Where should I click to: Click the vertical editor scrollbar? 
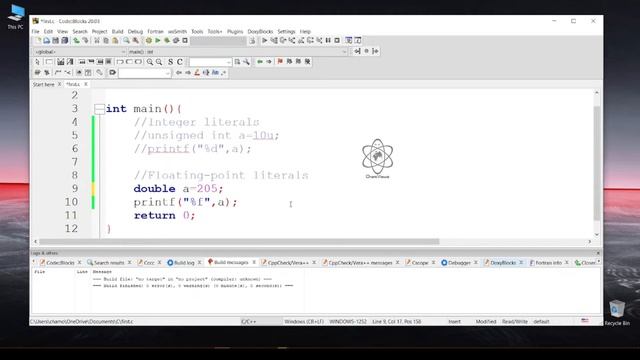pyautogui.click(x=597, y=163)
